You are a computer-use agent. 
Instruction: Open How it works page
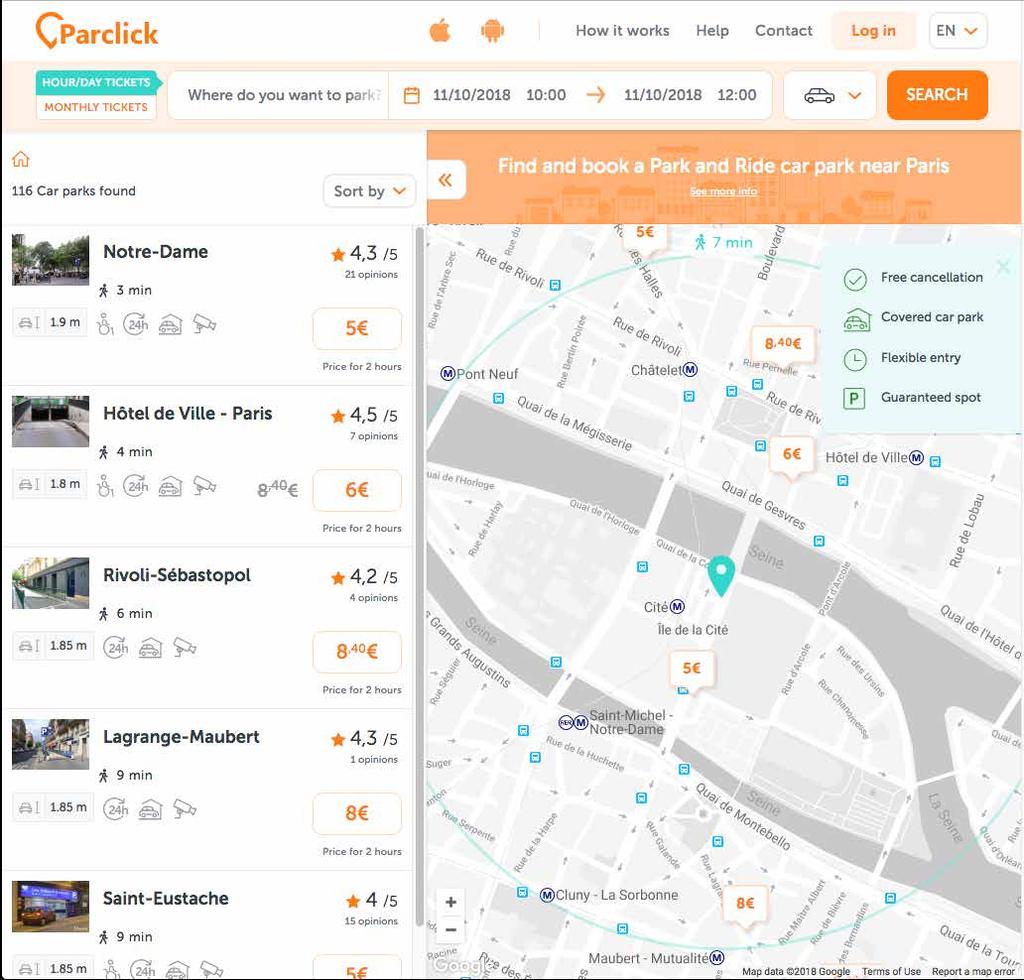[622, 31]
